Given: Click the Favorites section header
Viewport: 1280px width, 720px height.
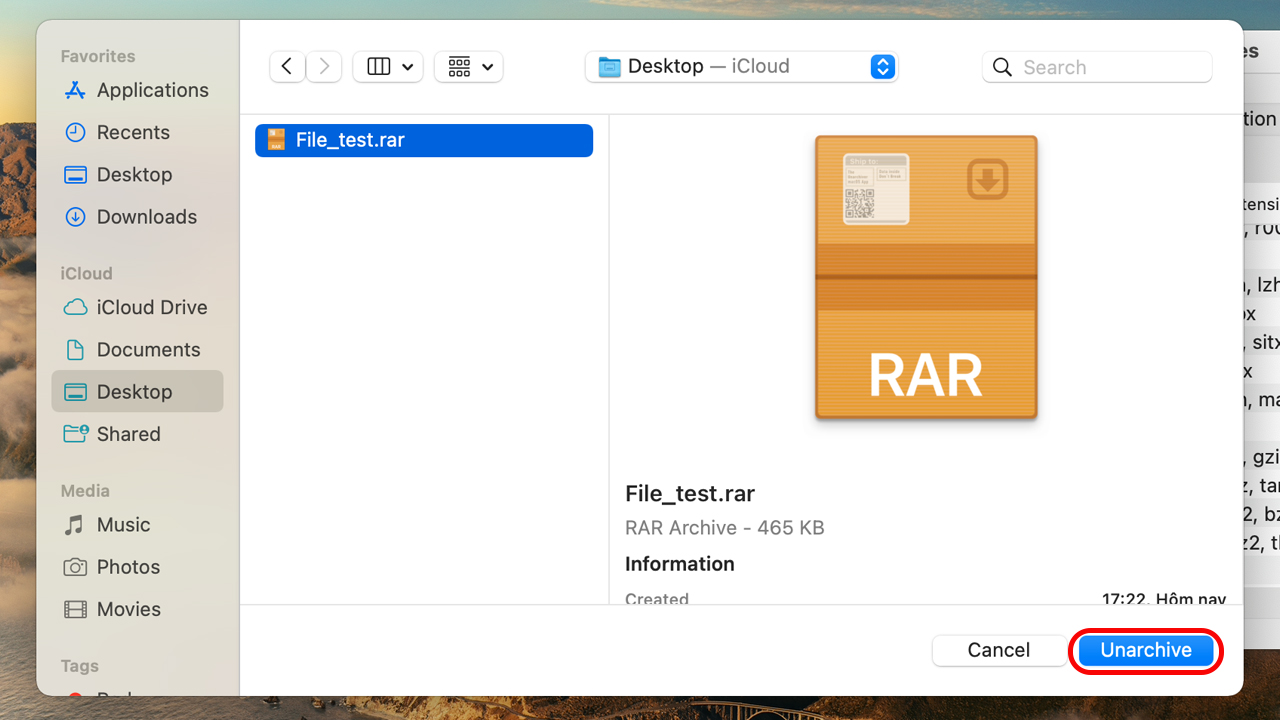Looking at the screenshot, I should coord(98,56).
